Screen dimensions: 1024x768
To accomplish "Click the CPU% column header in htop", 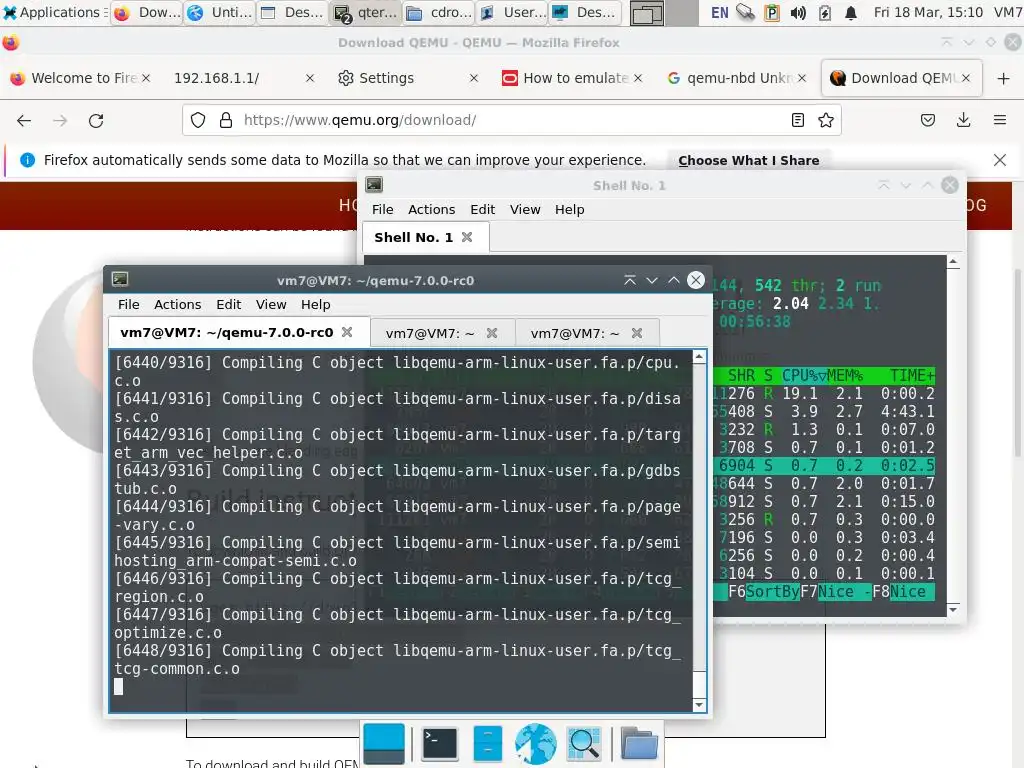I will tap(804, 376).
